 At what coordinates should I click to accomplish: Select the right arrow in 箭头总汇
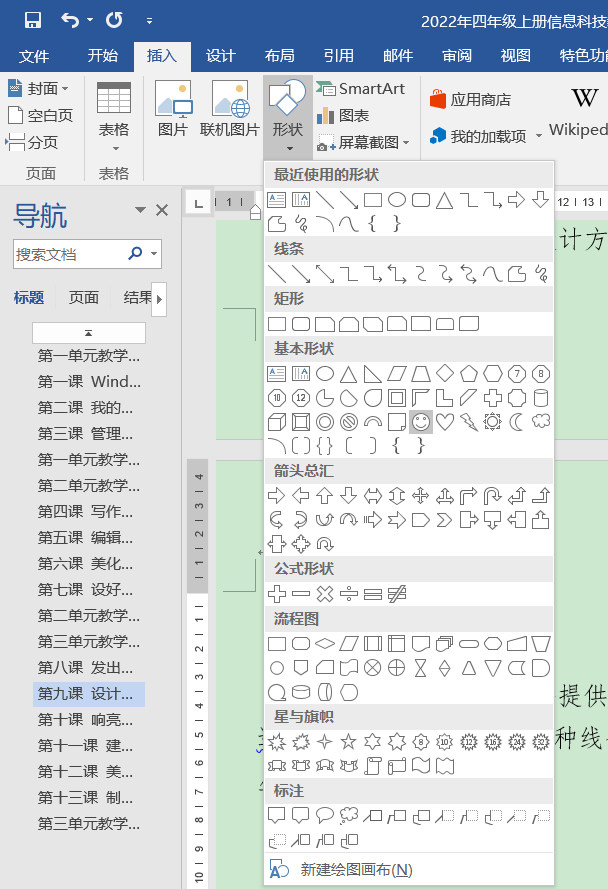tap(277, 496)
